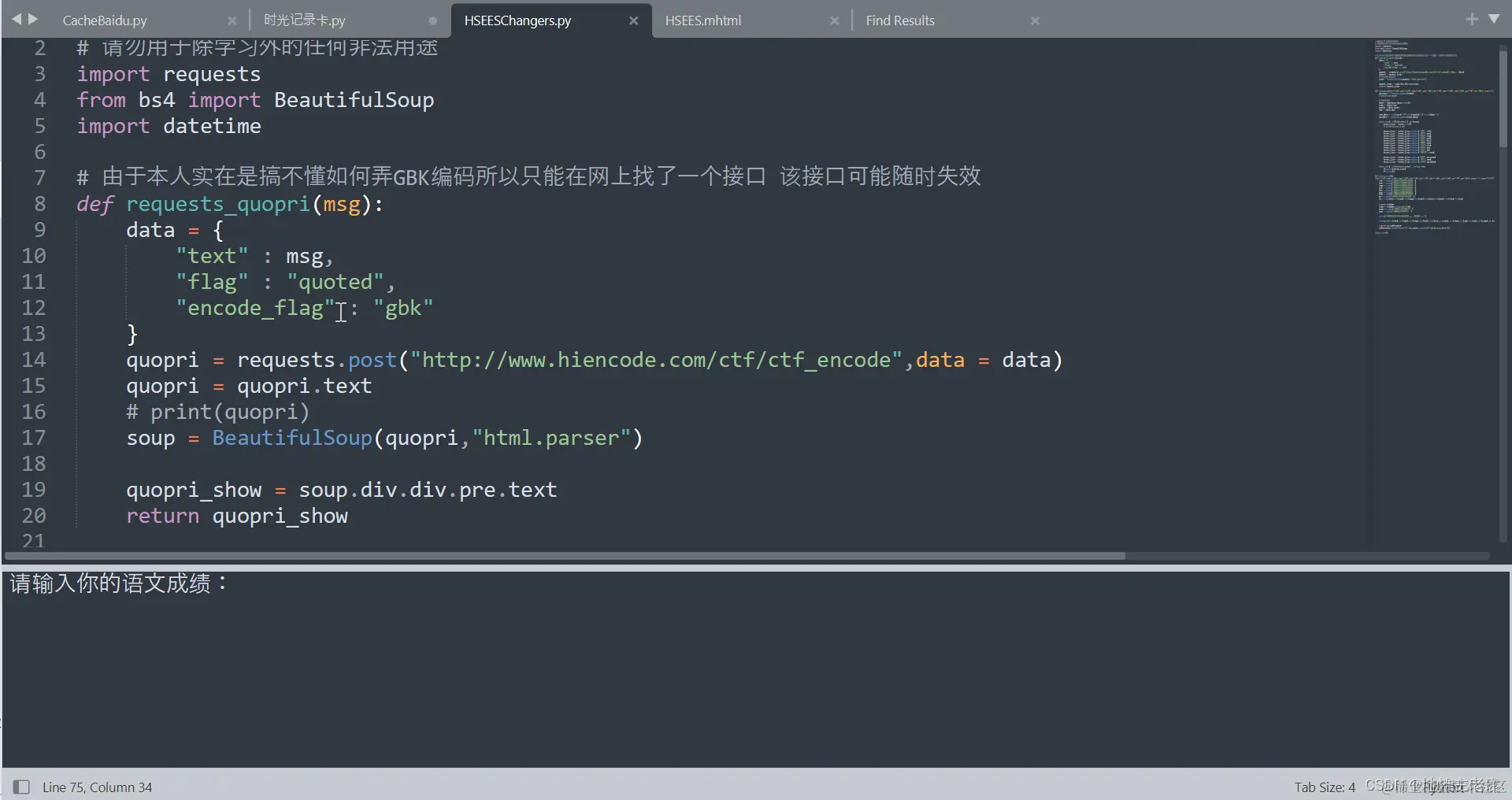
Task: Switch to the Find Results tab
Action: pyautogui.click(x=900, y=20)
